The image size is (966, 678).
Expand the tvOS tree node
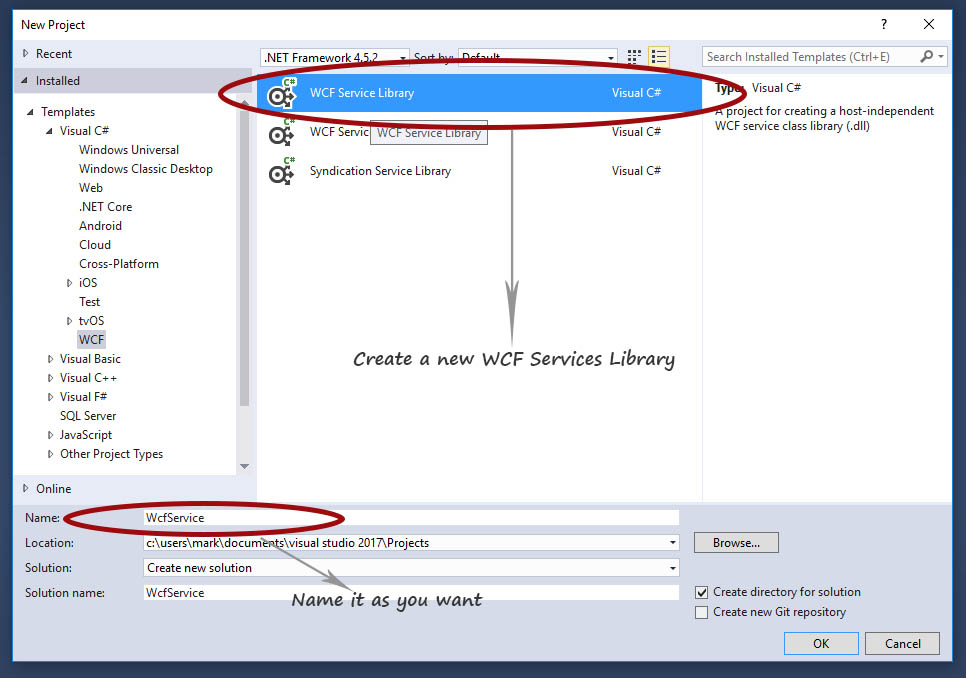coord(69,321)
